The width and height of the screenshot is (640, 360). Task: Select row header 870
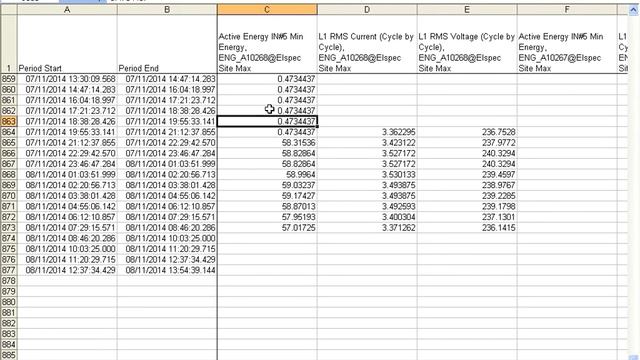tap(9, 196)
